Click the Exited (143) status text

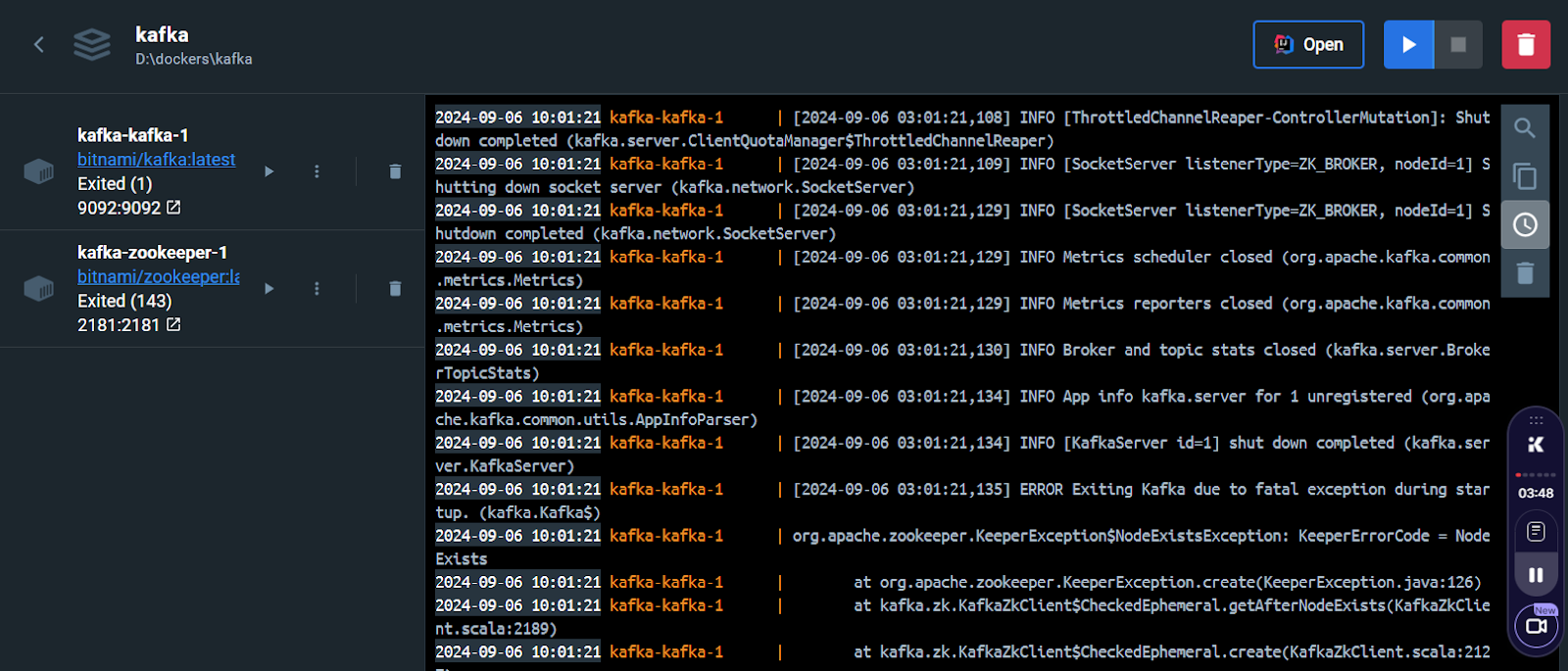click(124, 302)
